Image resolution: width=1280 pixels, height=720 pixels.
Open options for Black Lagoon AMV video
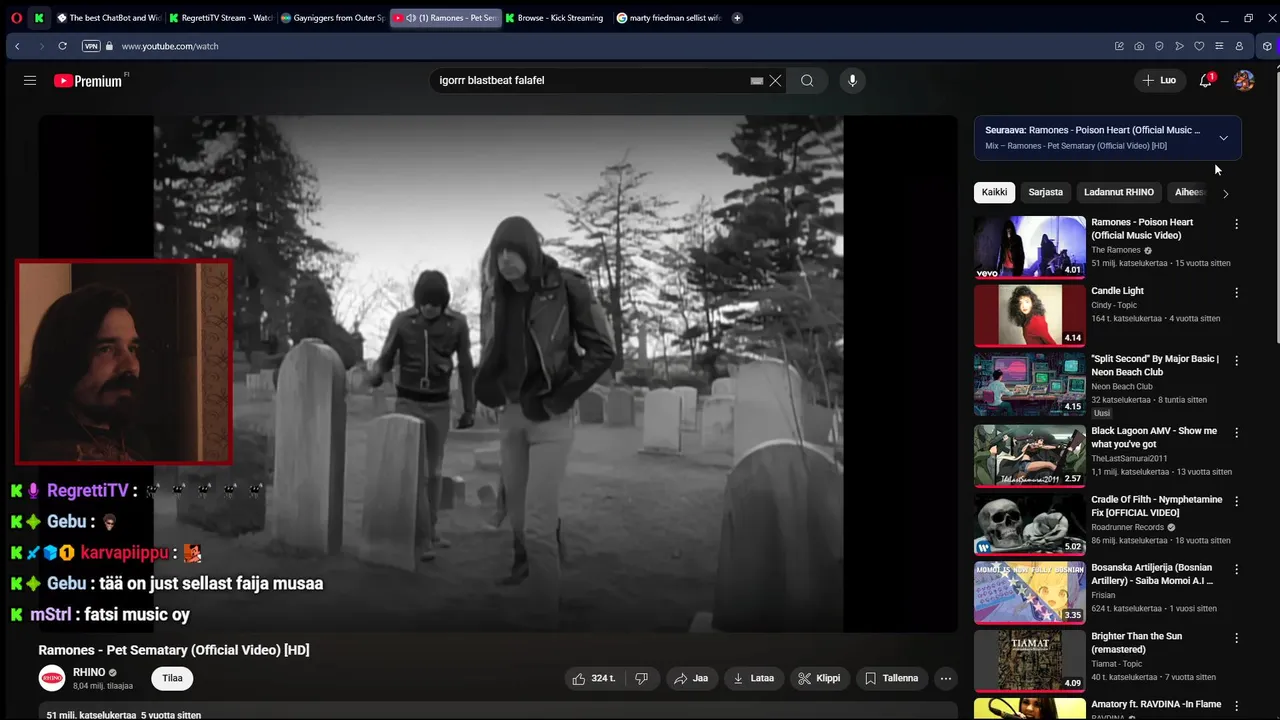pos(1236,433)
